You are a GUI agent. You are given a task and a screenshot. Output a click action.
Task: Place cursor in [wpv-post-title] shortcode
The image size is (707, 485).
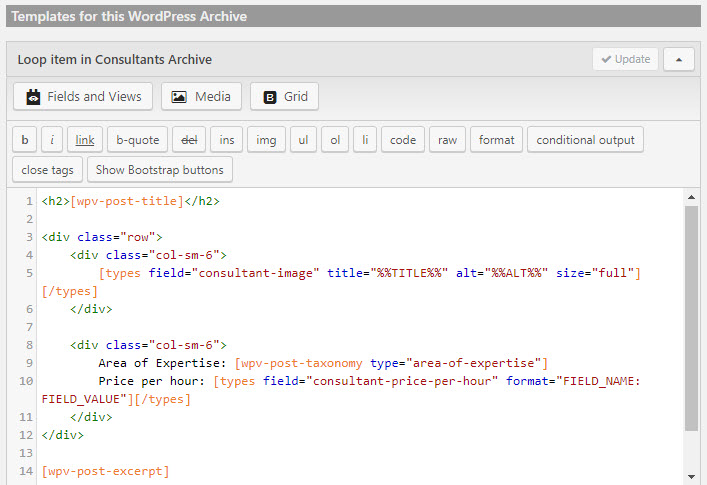(127, 201)
